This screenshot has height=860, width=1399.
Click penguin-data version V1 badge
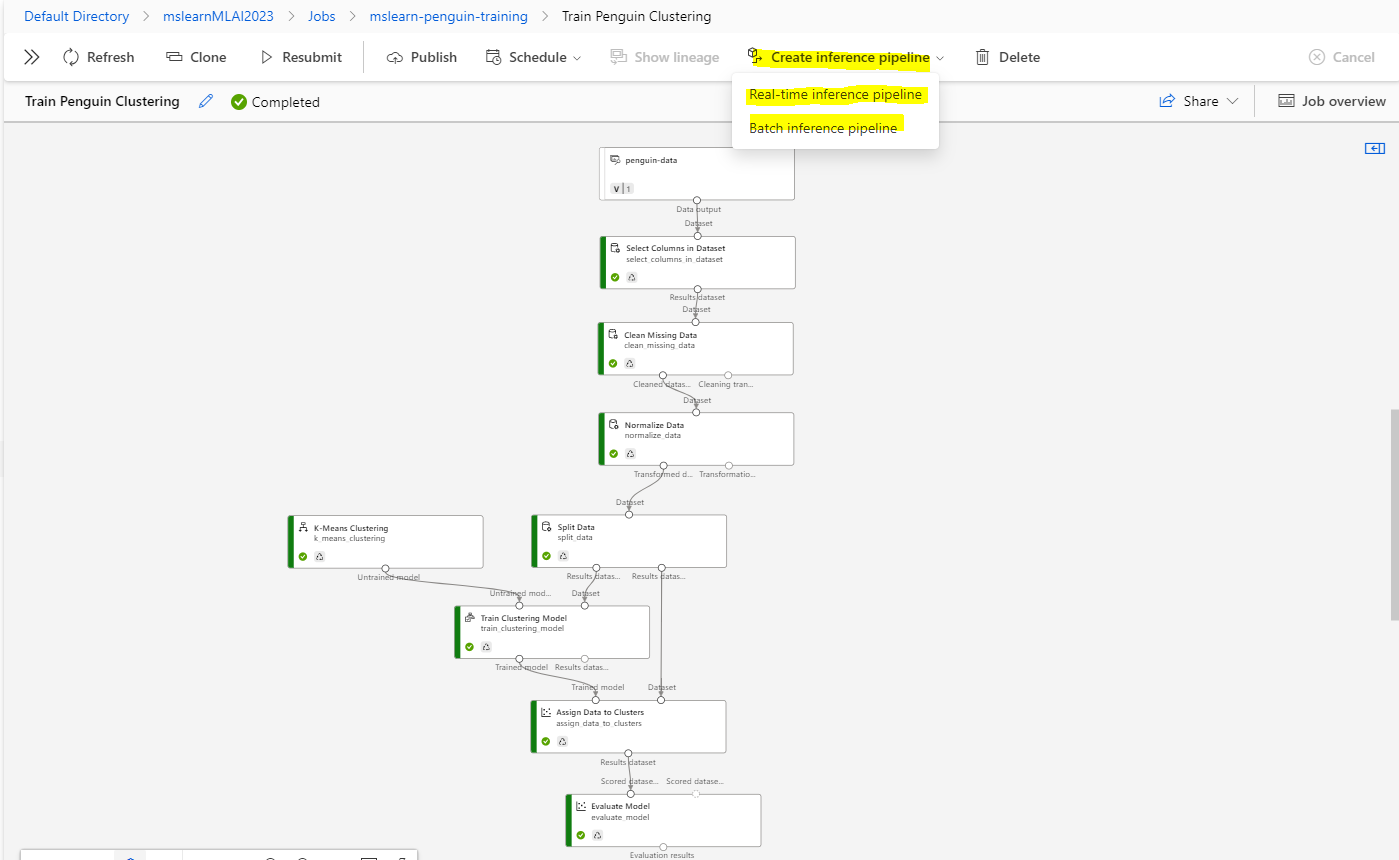[622, 188]
